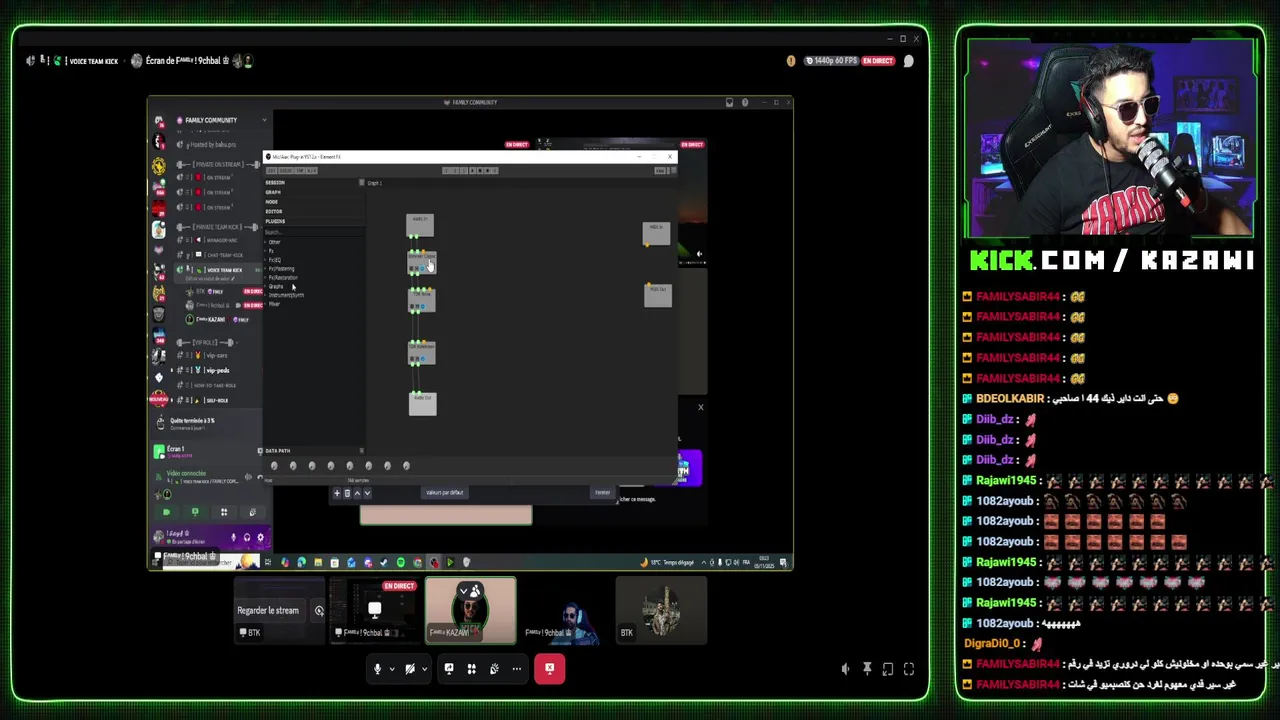Select 9chbal webcam participant tile
This screenshot has height=720, width=1280.
tap(564, 610)
